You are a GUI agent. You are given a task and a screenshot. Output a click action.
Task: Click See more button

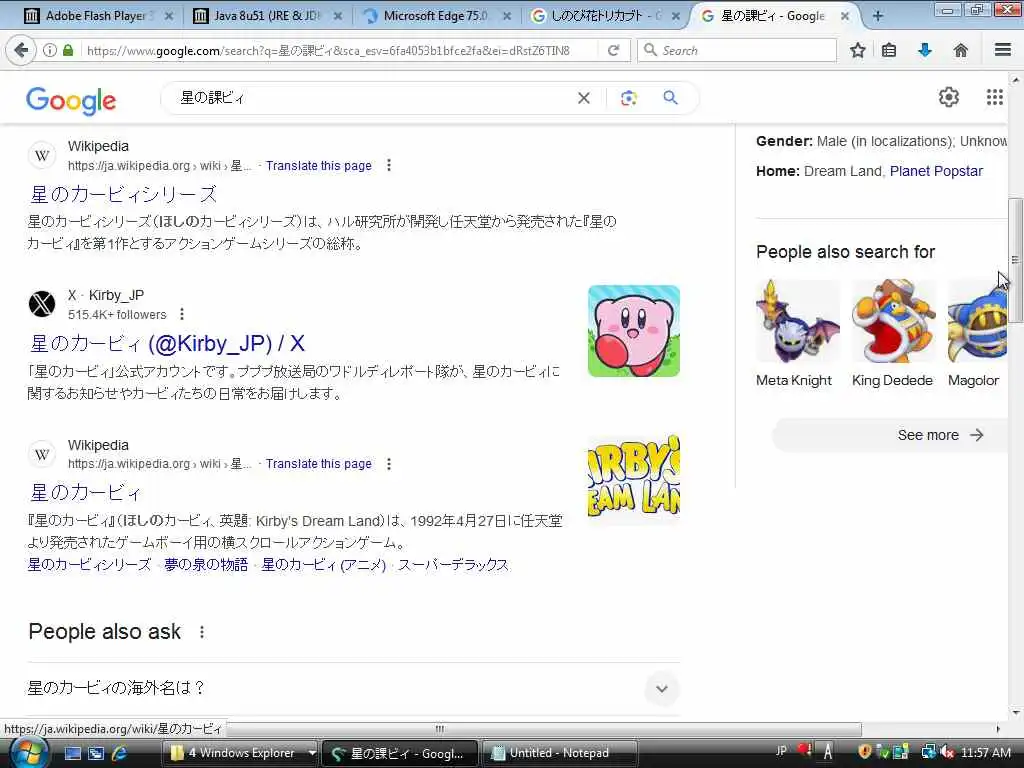click(x=889, y=435)
